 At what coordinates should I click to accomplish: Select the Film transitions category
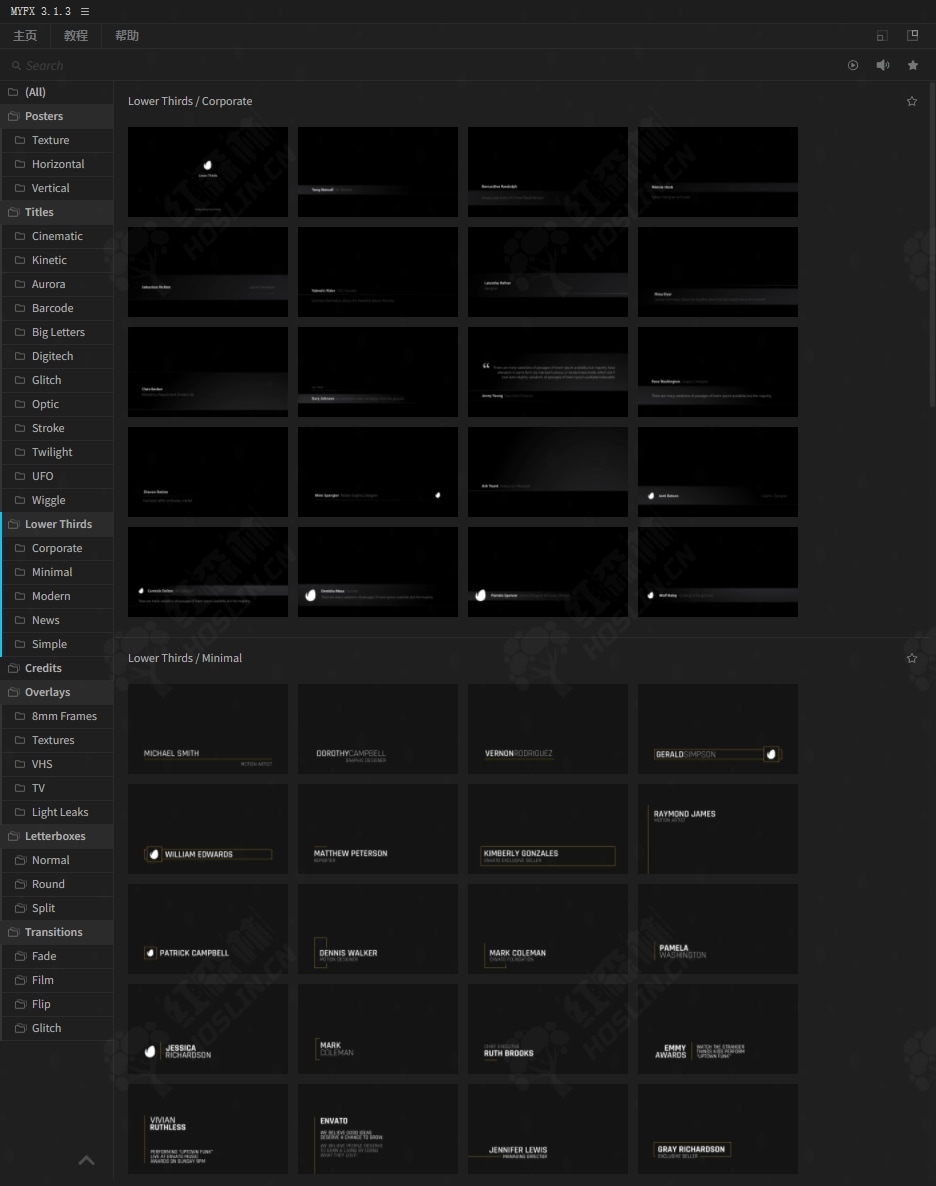[57, 980]
